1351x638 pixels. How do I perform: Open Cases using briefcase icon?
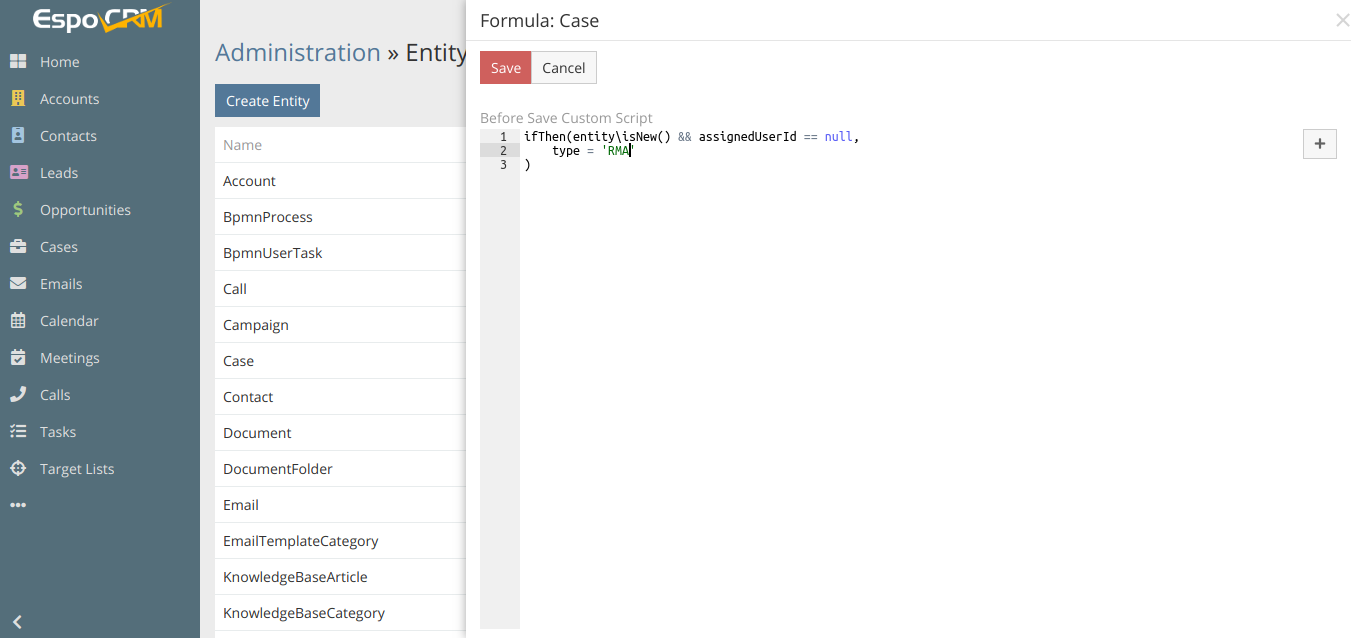click(18, 247)
